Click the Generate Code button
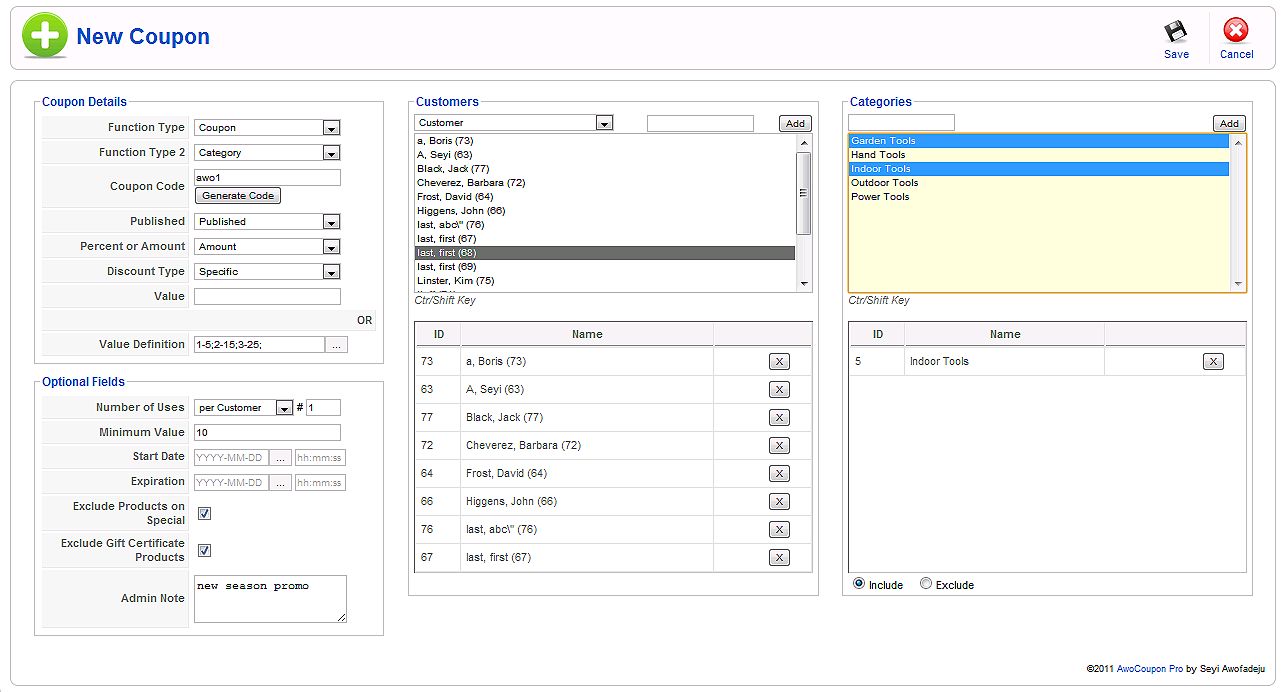 point(238,196)
